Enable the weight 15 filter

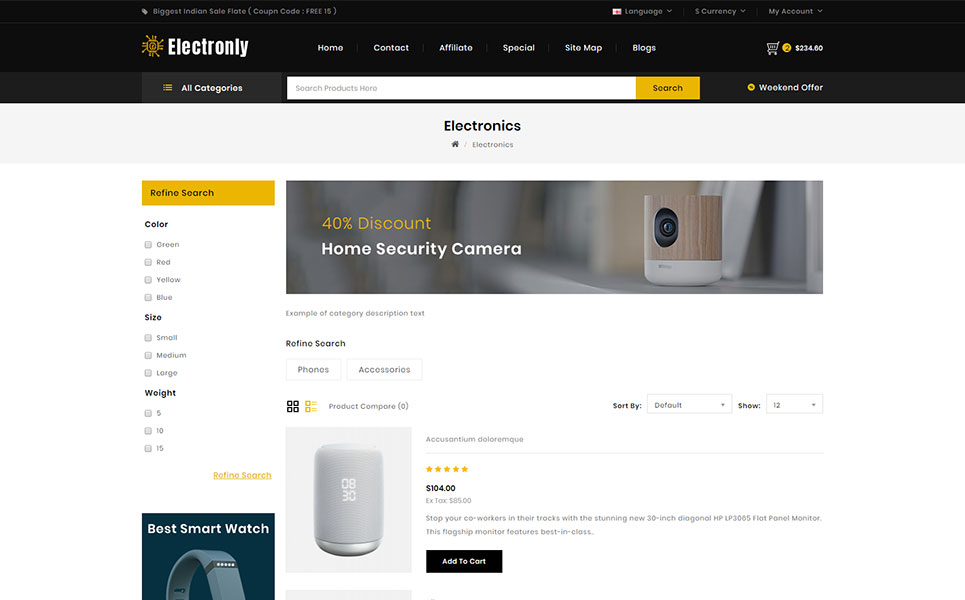(x=148, y=448)
